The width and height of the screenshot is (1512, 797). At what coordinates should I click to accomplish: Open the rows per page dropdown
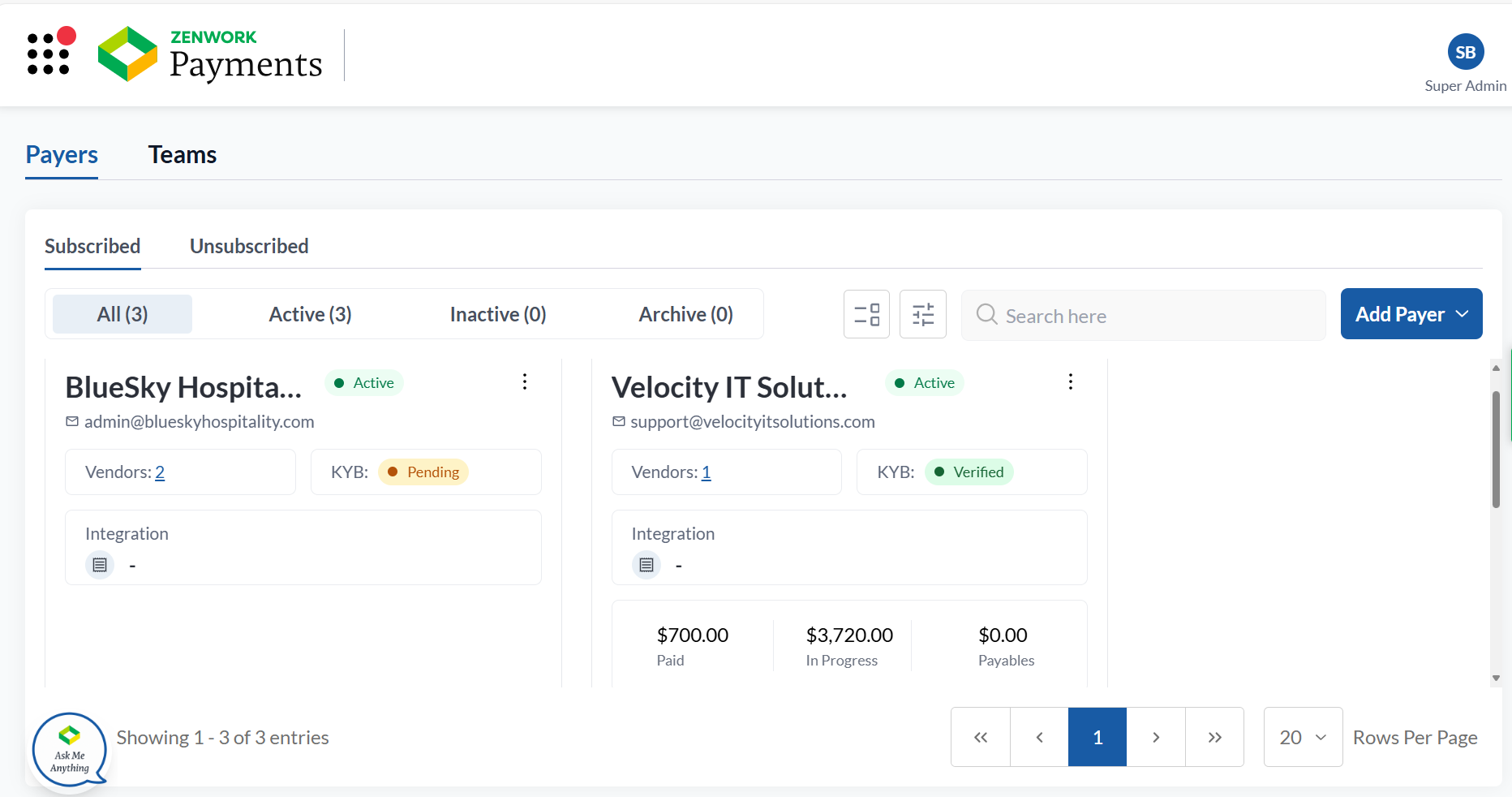pos(1303,737)
